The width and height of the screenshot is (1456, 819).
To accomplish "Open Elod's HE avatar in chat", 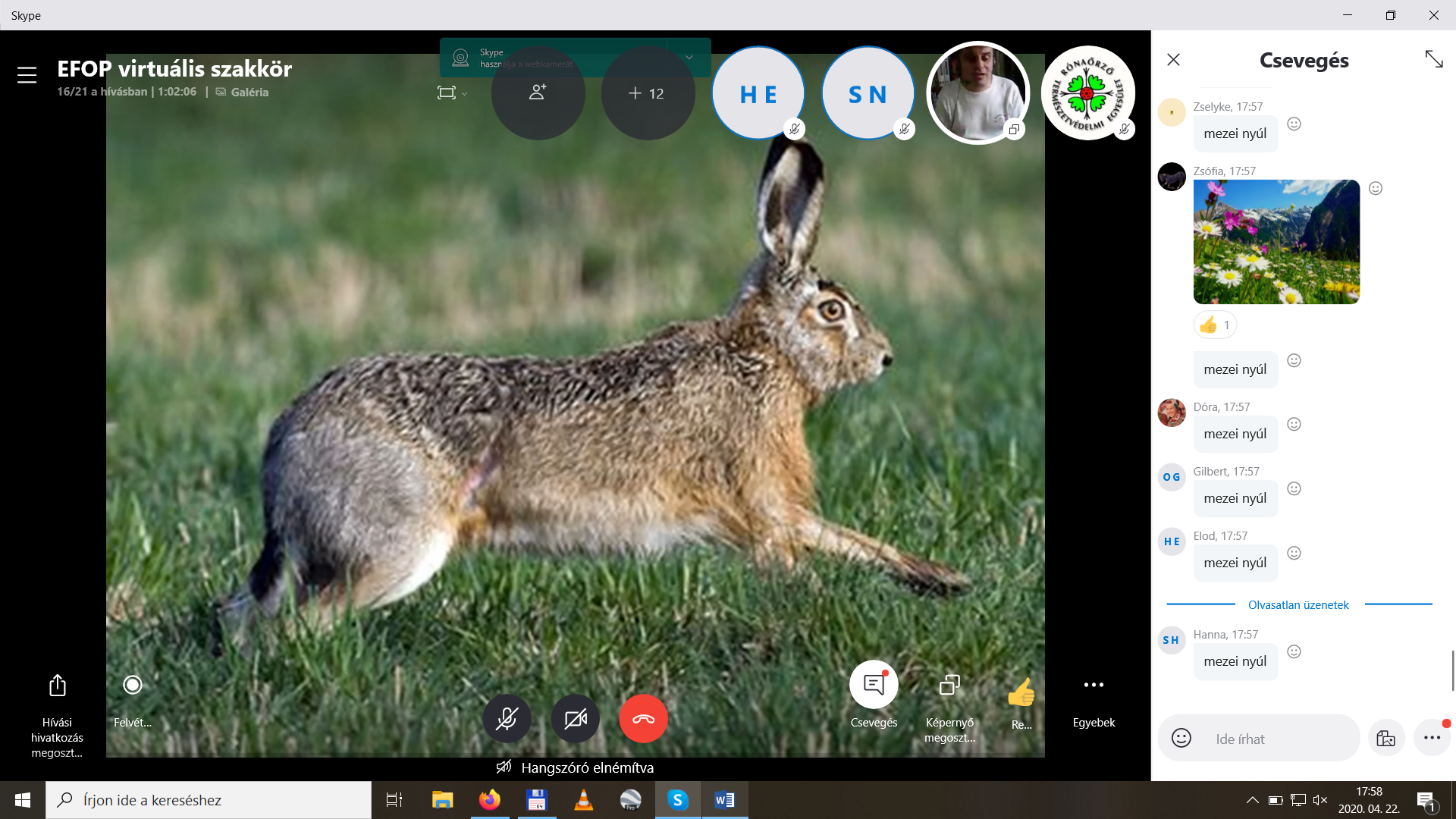I will (x=1172, y=541).
